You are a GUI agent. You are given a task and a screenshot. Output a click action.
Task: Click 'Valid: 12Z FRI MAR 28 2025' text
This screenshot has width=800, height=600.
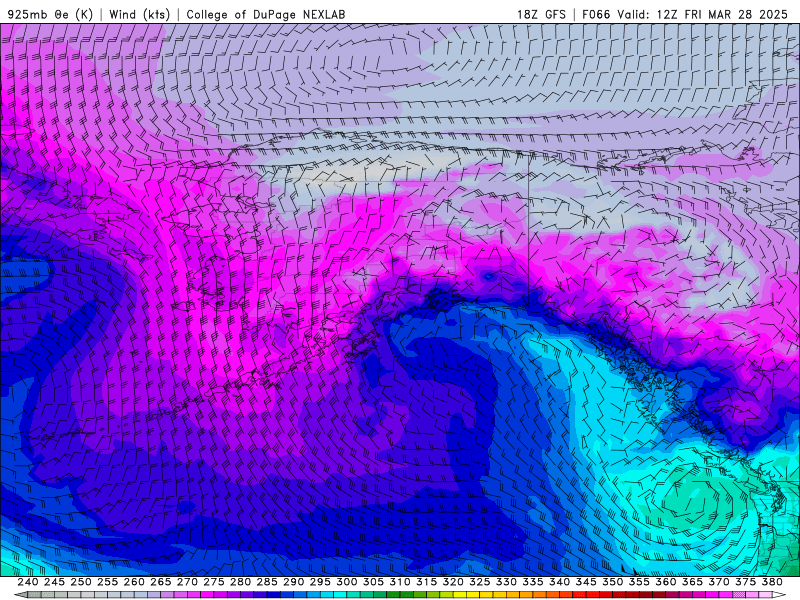702,14
